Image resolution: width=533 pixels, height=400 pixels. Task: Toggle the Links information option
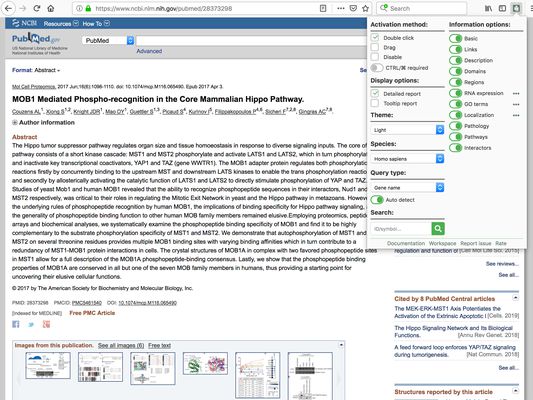pos(455,49)
